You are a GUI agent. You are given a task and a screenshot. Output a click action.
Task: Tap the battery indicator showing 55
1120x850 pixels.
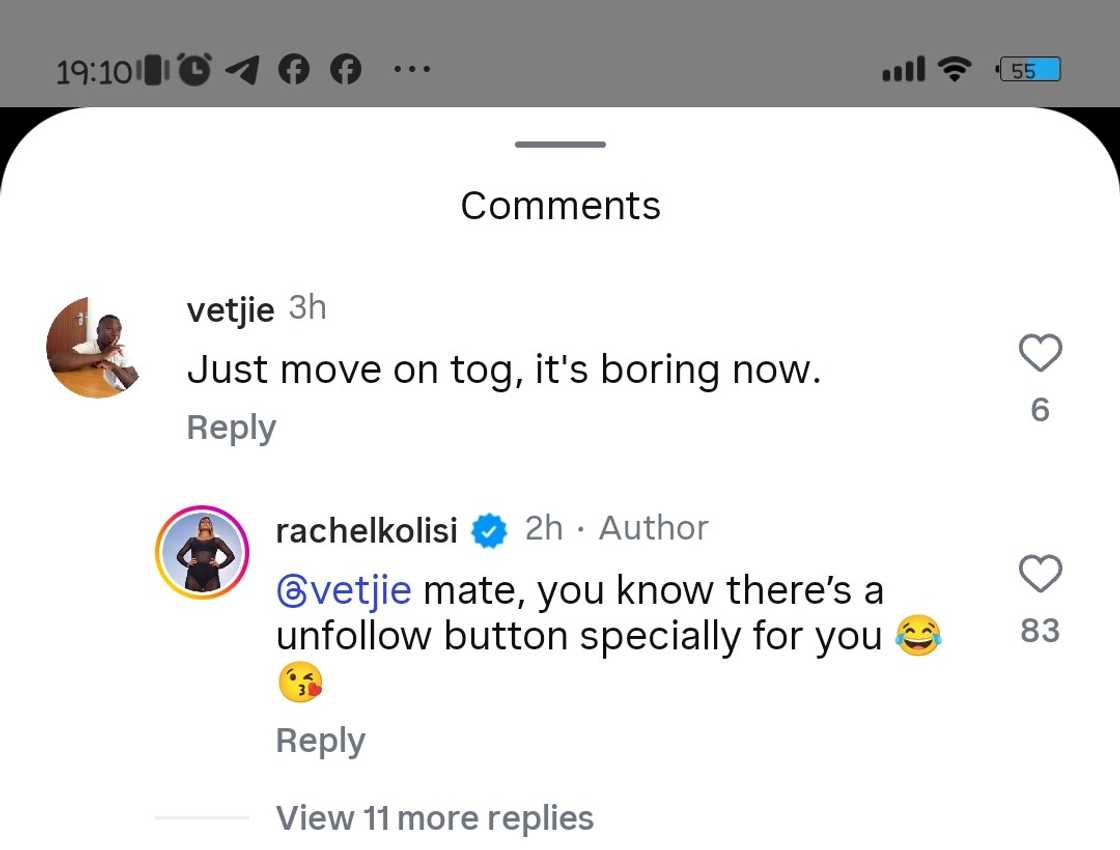[1028, 68]
